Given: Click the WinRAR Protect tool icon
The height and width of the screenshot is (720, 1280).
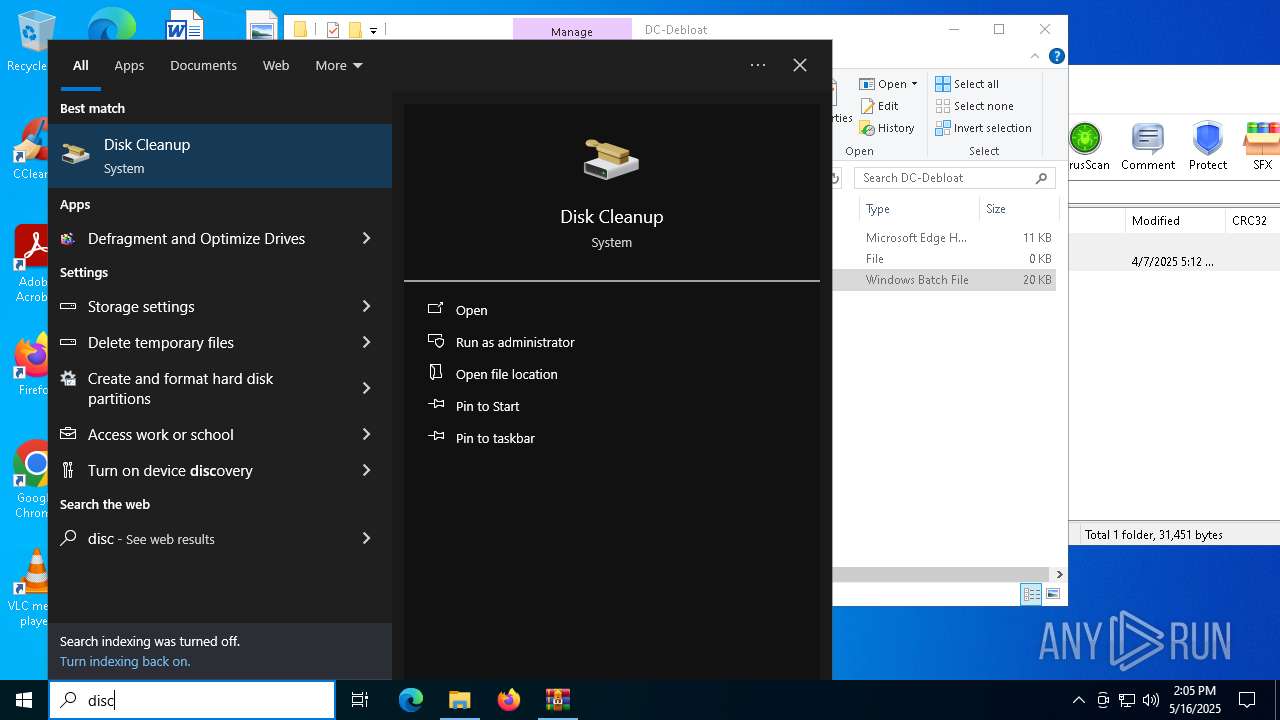Looking at the screenshot, I should [x=1208, y=147].
